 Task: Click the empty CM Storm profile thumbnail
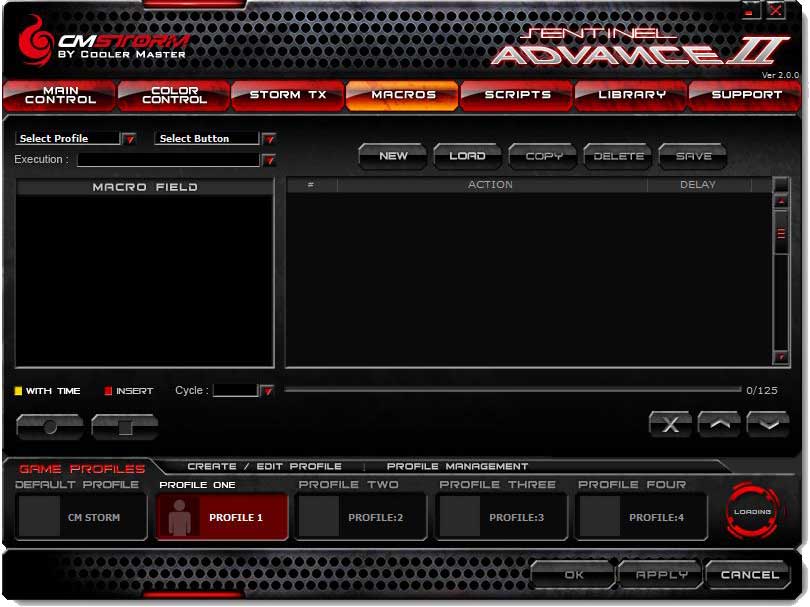pyautogui.click(x=40, y=517)
